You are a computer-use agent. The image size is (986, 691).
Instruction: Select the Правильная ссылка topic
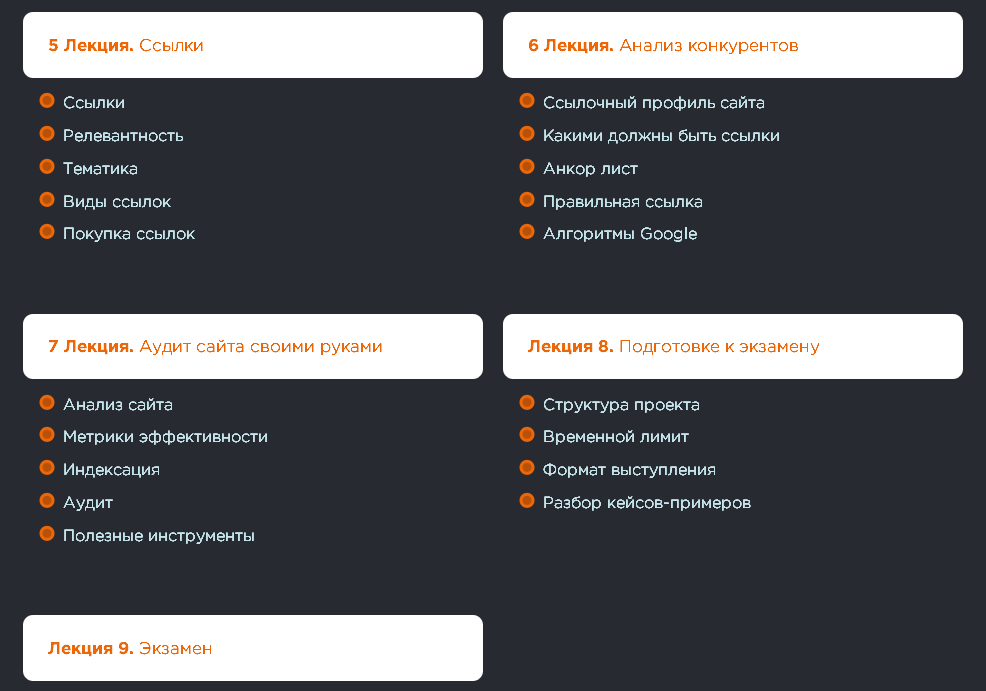(623, 202)
